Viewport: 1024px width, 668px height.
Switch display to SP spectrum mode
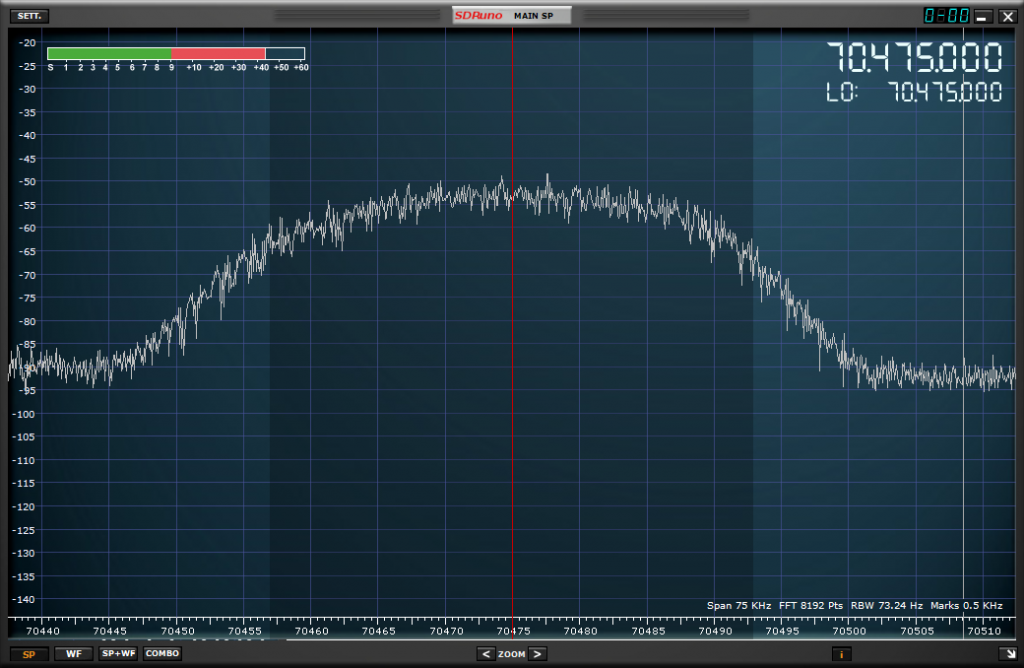(x=29, y=654)
